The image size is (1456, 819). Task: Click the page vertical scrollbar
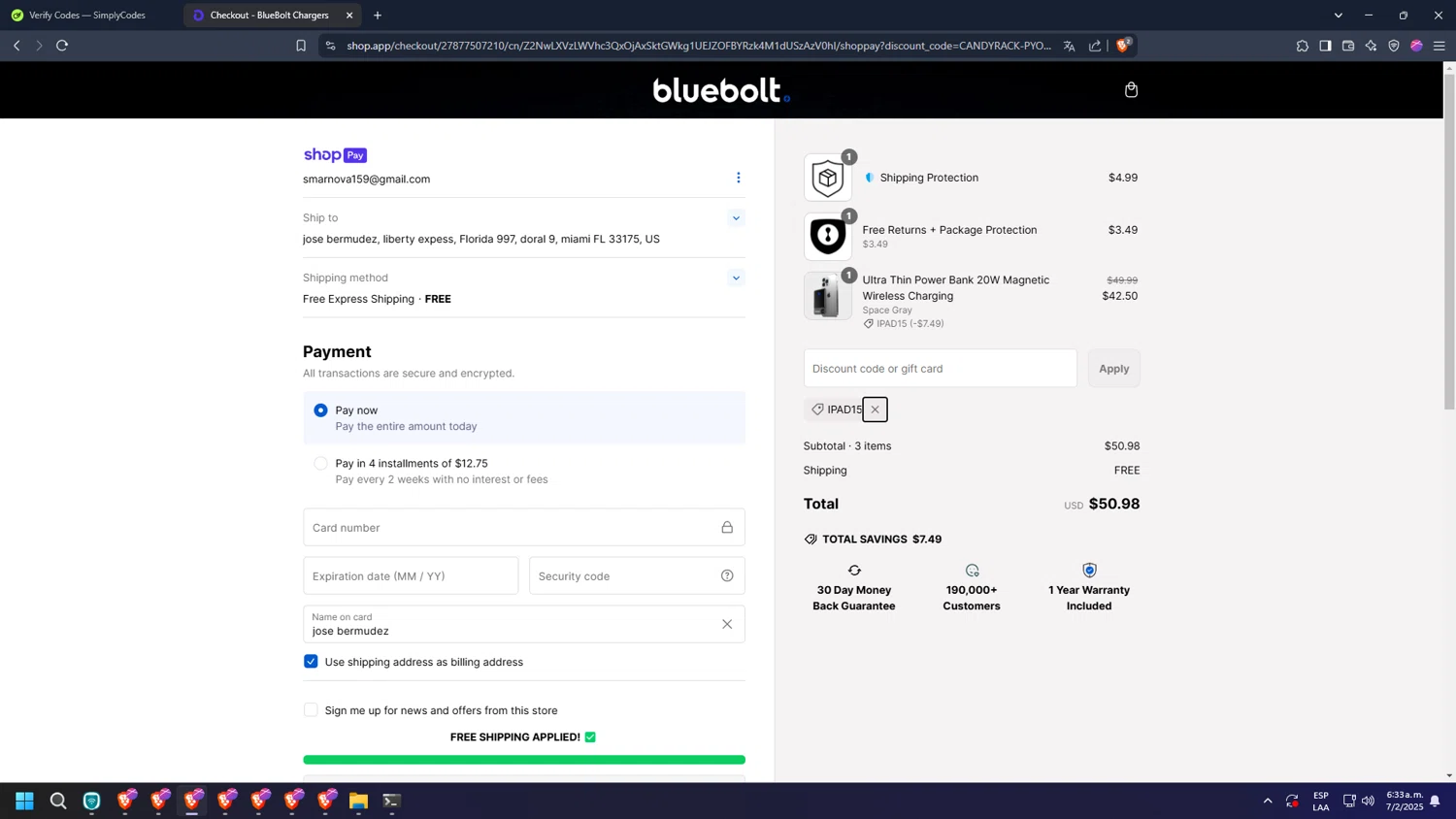coord(1449,243)
